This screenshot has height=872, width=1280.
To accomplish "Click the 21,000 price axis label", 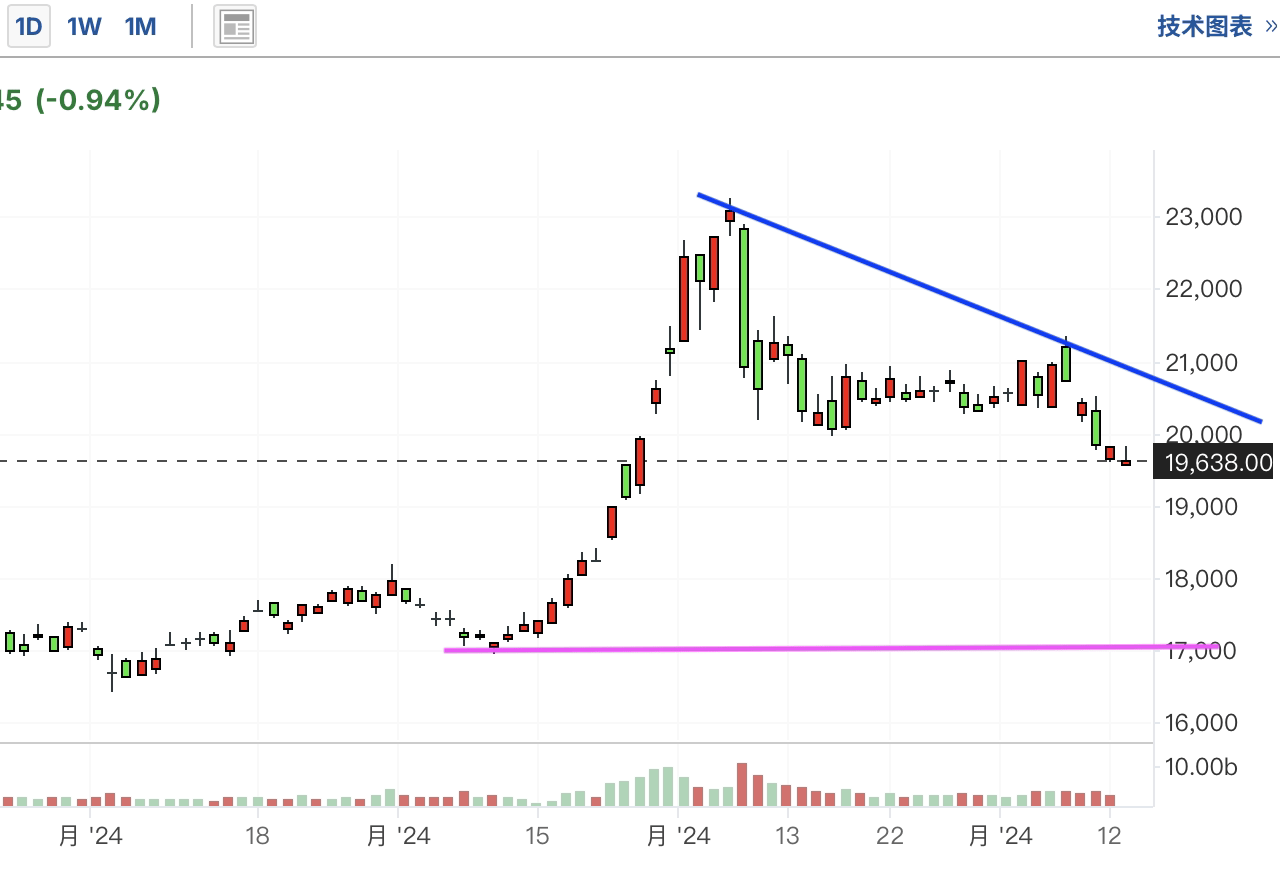I will pyautogui.click(x=1204, y=362).
